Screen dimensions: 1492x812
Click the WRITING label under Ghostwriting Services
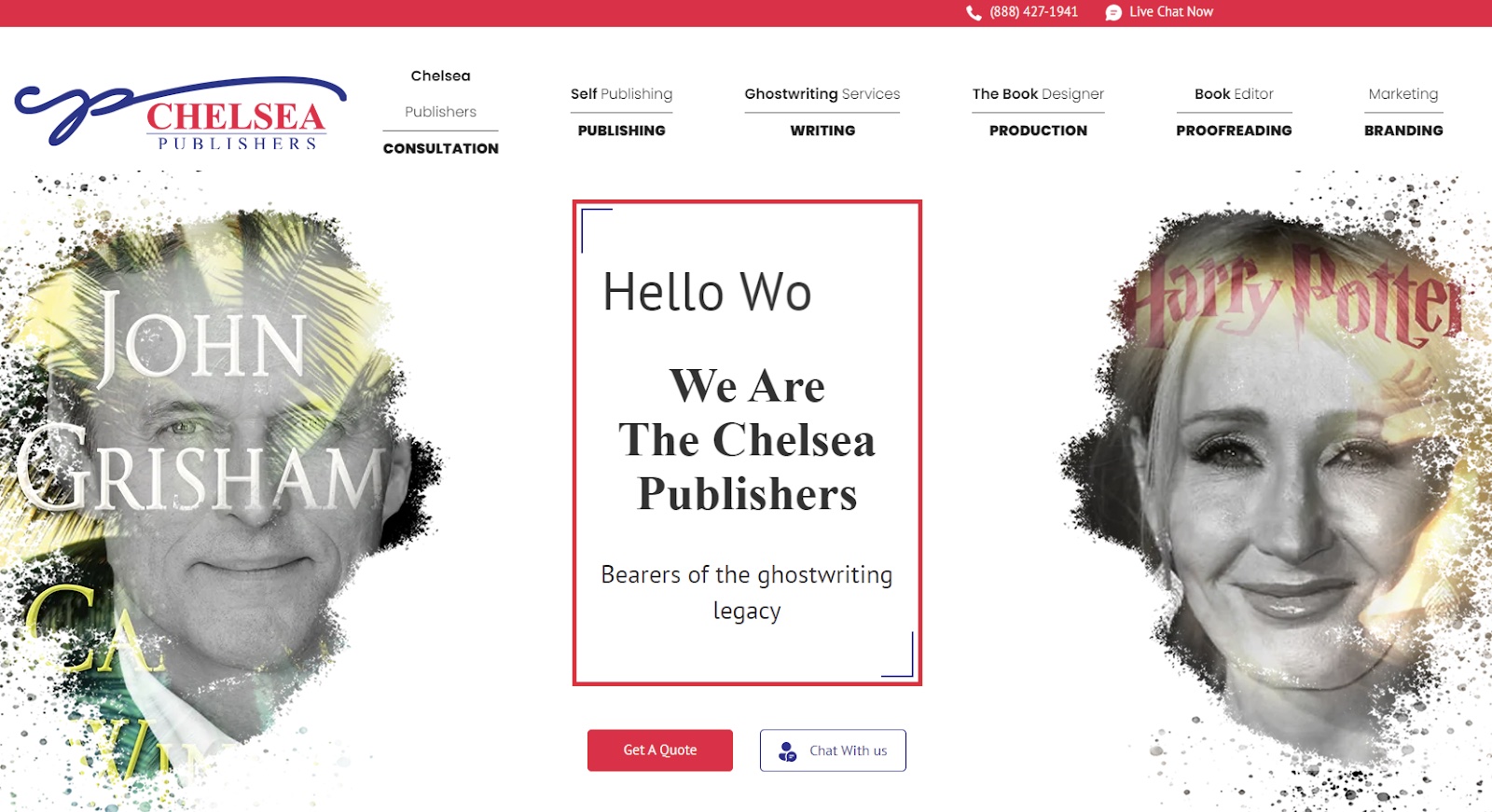click(822, 131)
